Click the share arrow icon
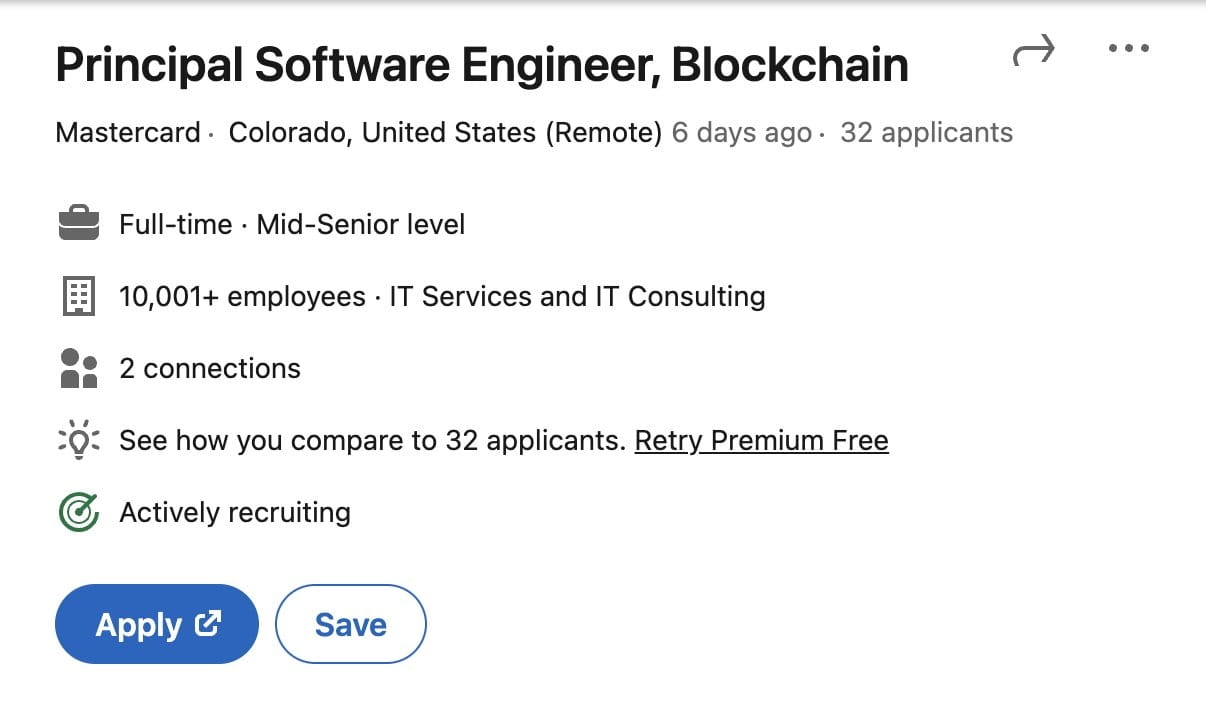 click(1034, 51)
